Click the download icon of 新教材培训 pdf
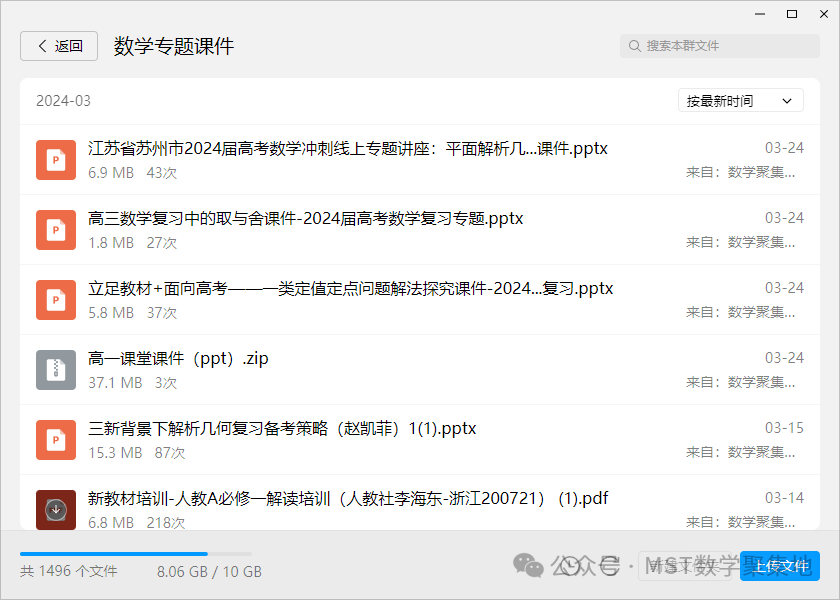The height and width of the screenshot is (600, 840). click(56, 510)
